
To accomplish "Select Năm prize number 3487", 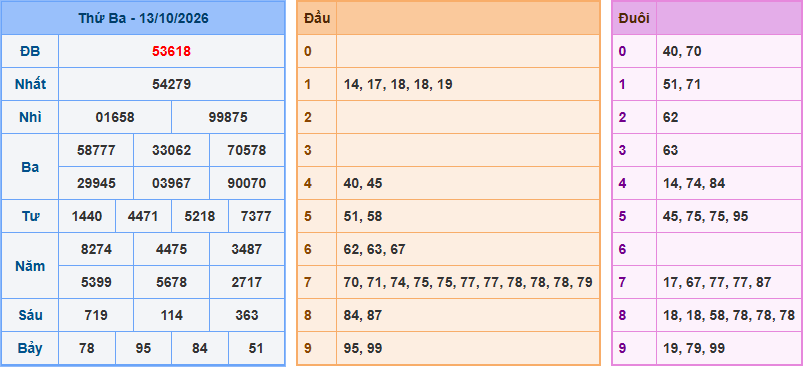I will click(247, 249).
